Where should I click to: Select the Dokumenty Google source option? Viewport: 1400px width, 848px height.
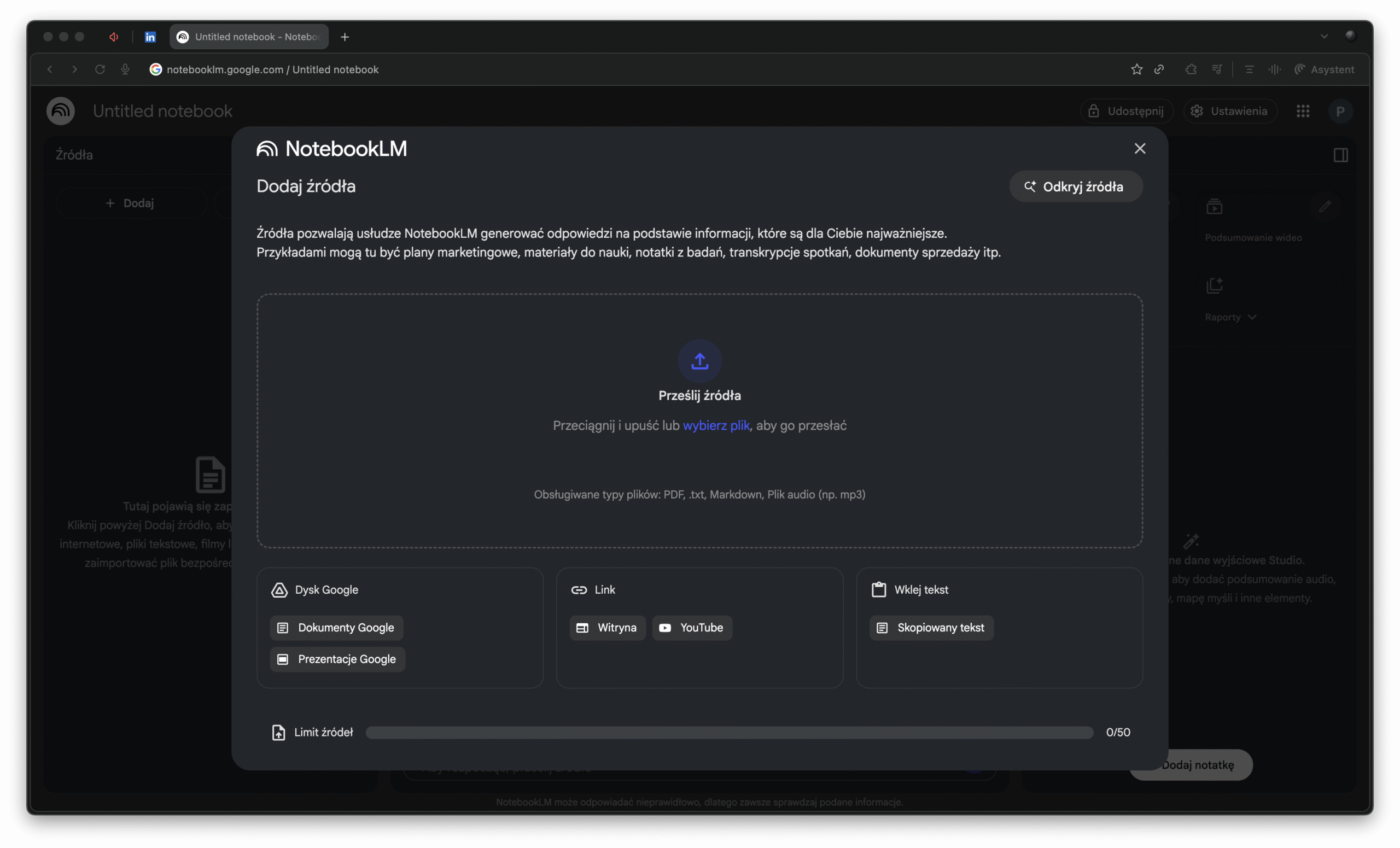tap(336, 628)
